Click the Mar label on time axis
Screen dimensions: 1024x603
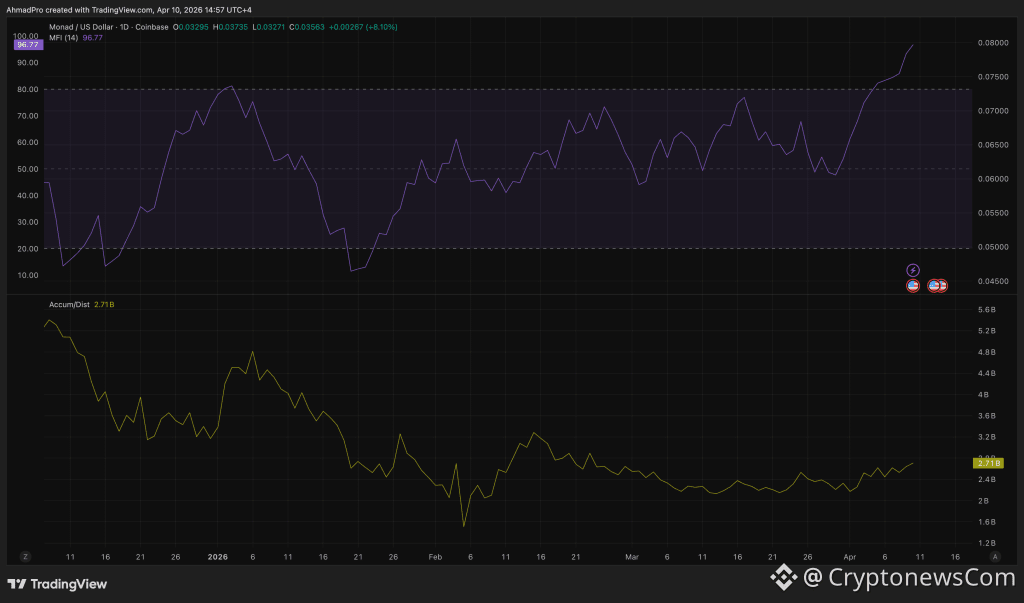click(x=632, y=557)
